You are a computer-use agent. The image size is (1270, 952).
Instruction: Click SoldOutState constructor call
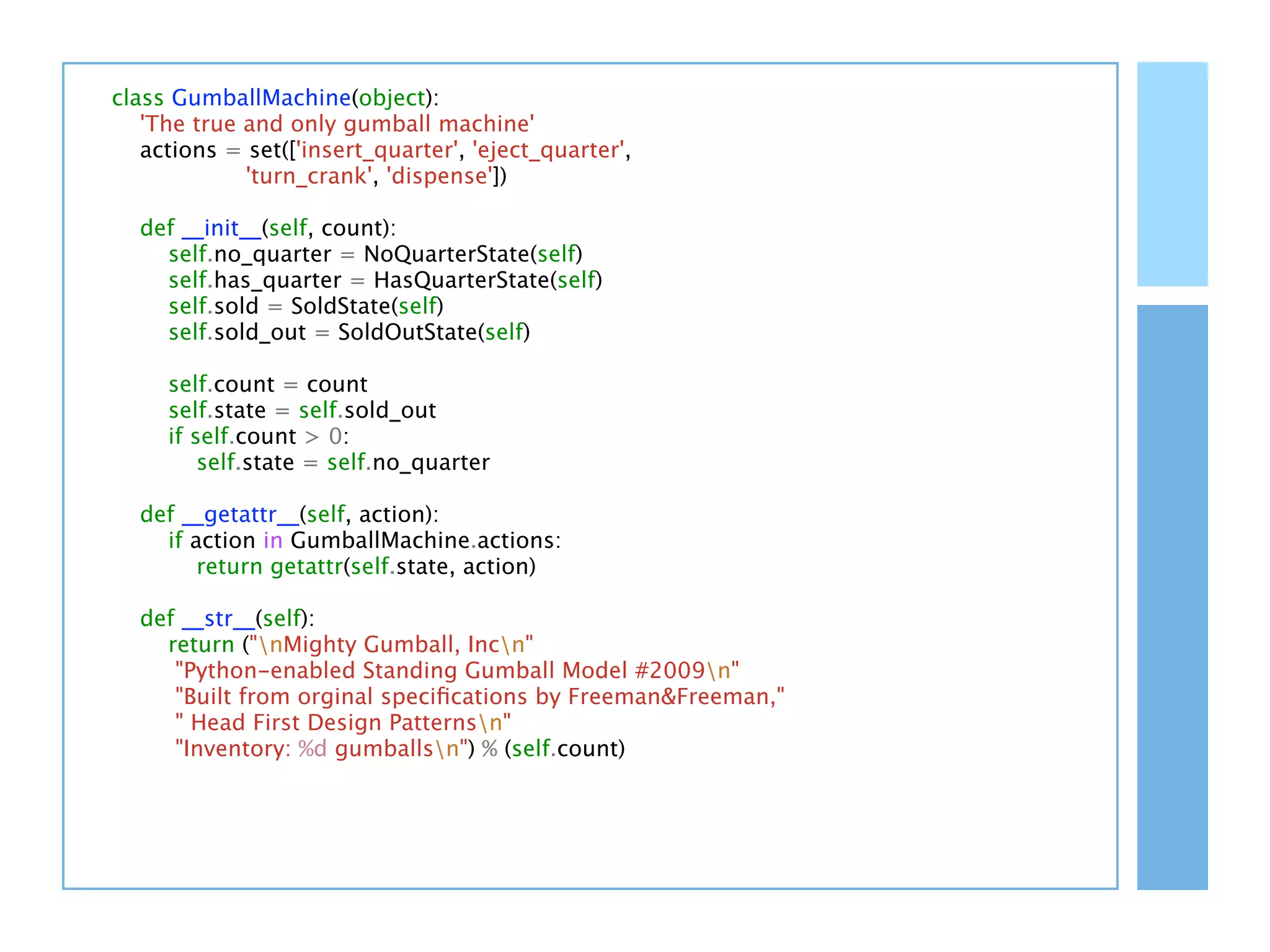coord(407,332)
